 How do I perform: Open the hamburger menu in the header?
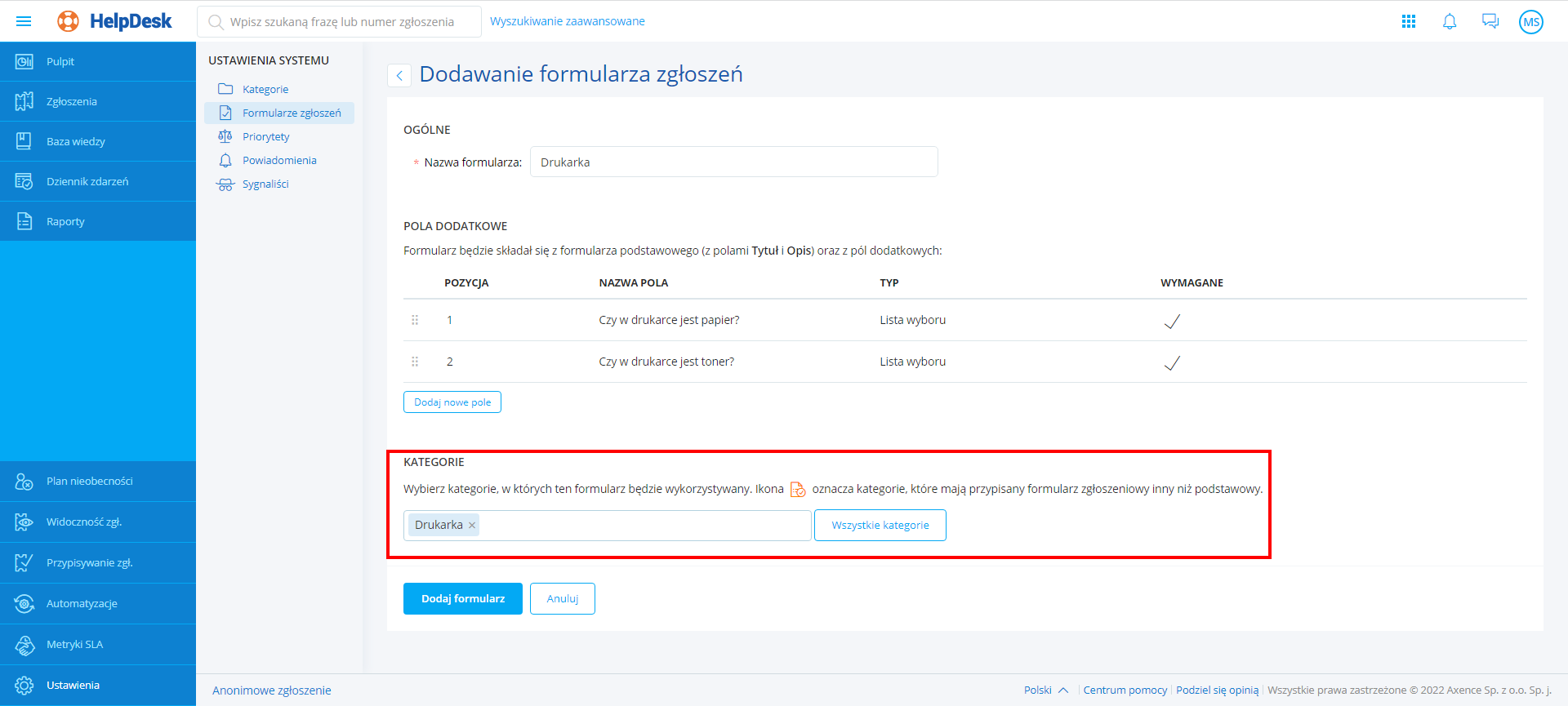24,21
